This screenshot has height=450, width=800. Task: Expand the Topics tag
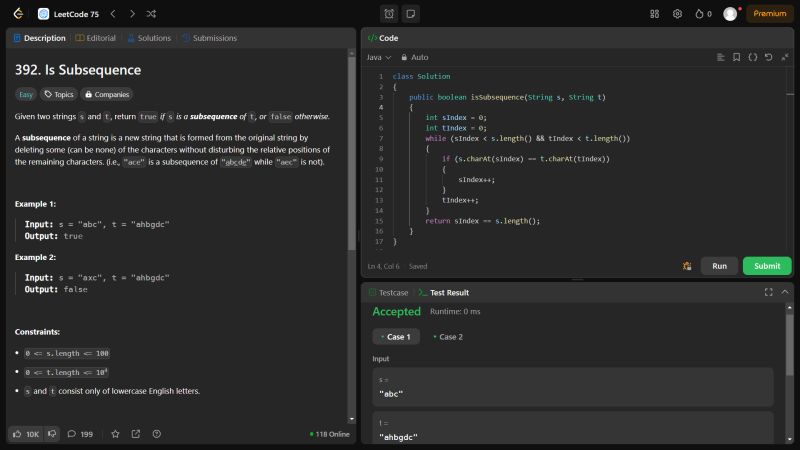coord(59,94)
